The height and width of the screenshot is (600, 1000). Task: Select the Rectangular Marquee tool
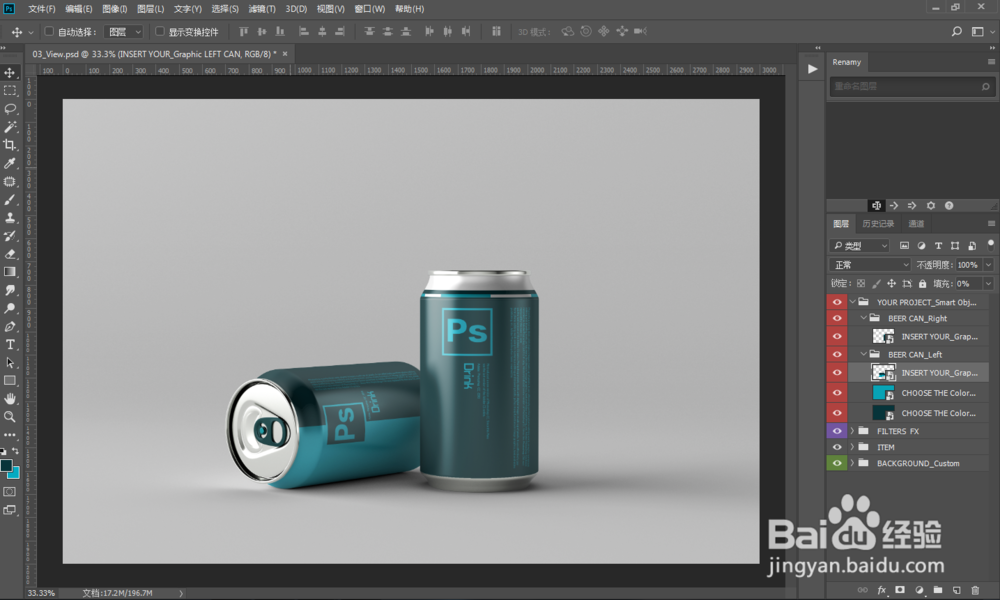click(x=10, y=91)
